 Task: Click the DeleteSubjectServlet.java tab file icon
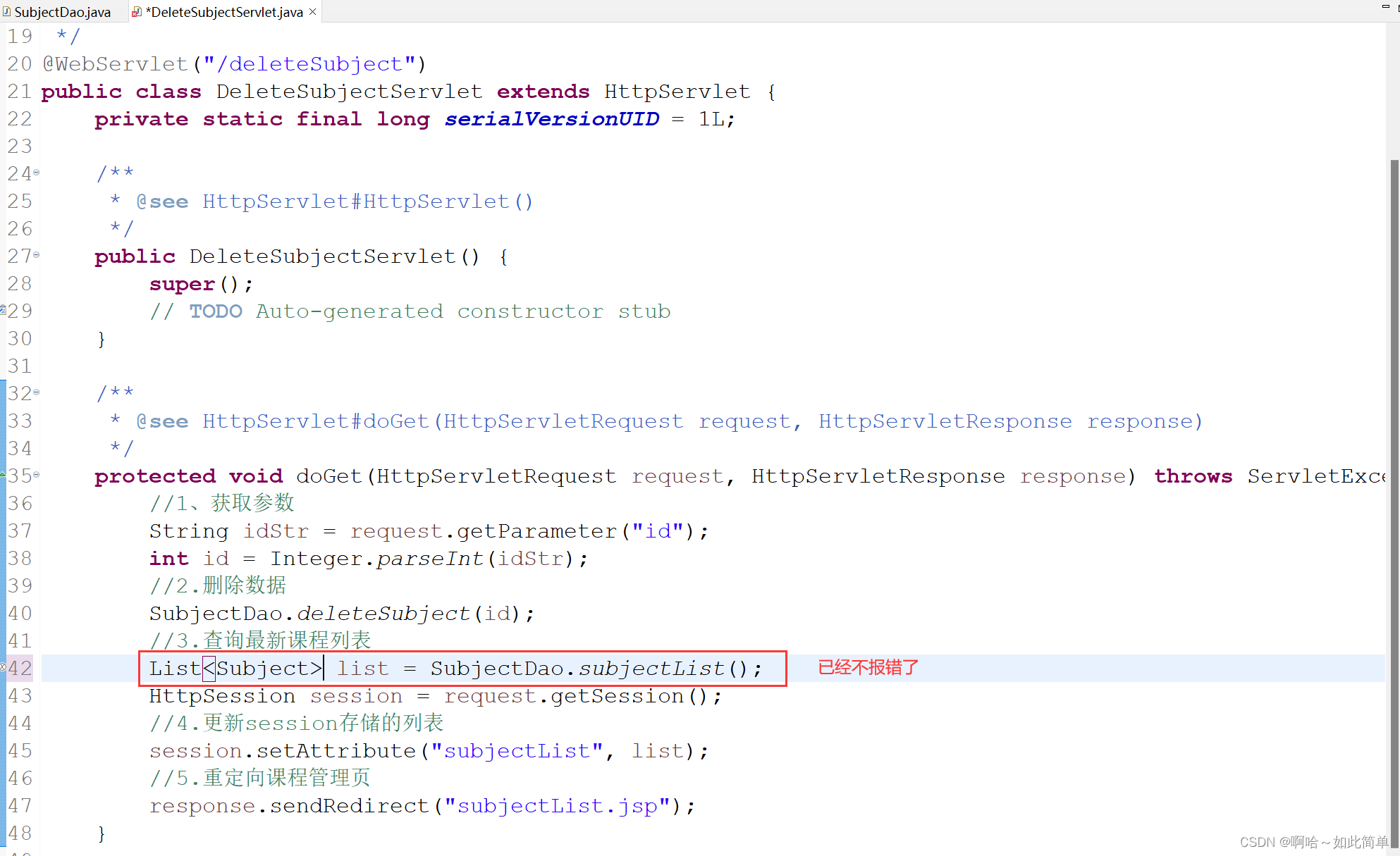pyautogui.click(x=137, y=12)
